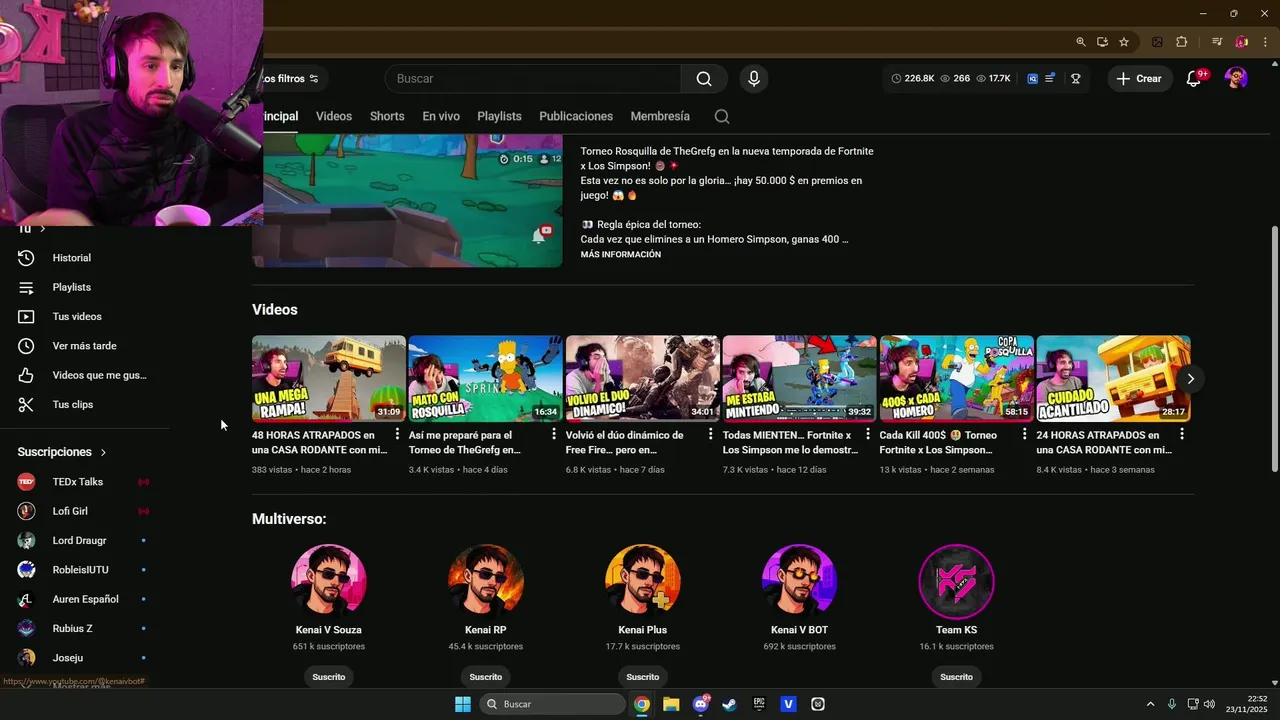Open options menu for Todas MIENTEN video
Image resolution: width=1280 pixels, height=720 pixels.
(x=868, y=434)
